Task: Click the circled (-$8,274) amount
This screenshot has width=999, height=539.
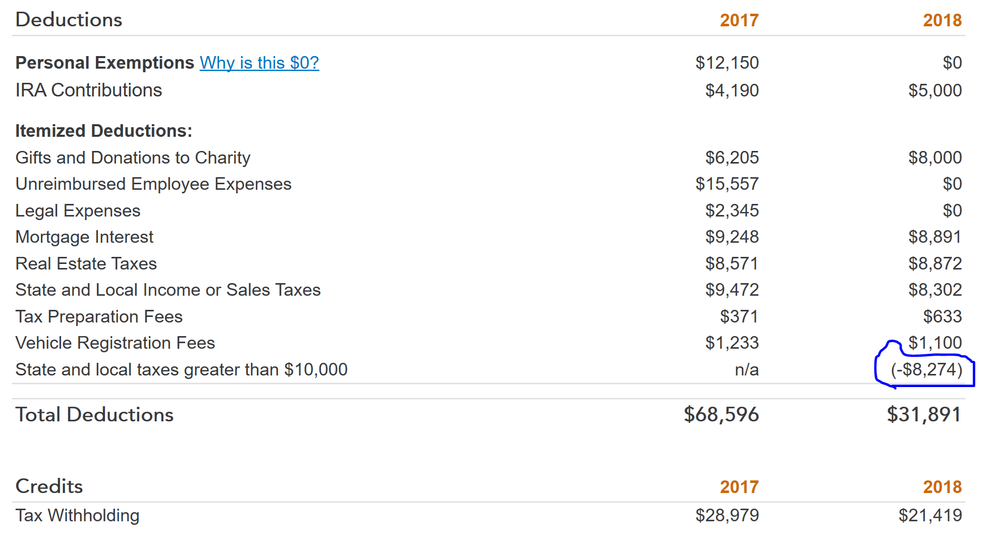Action: click(x=926, y=370)
